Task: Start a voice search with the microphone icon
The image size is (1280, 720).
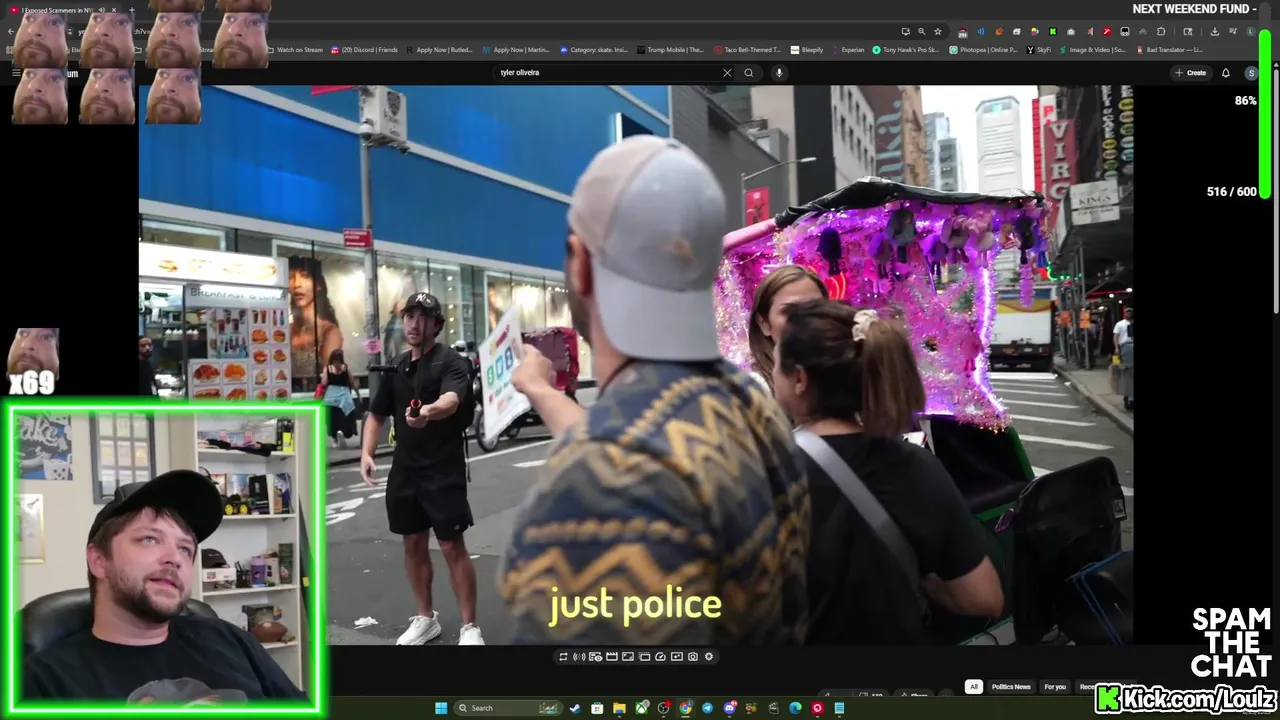Action: pyautogui.click(x=779, y=72)
